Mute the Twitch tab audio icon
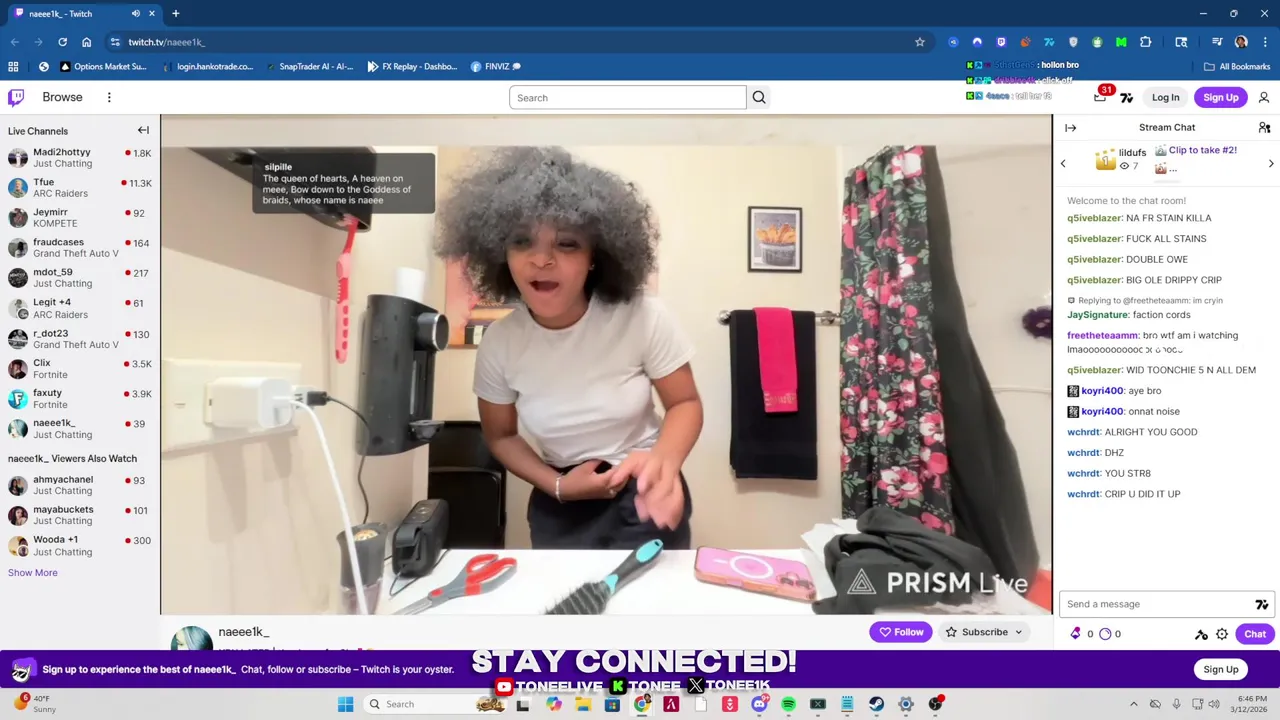The height and width of the screenshot is (720, 1280). (x=135, y=13)
